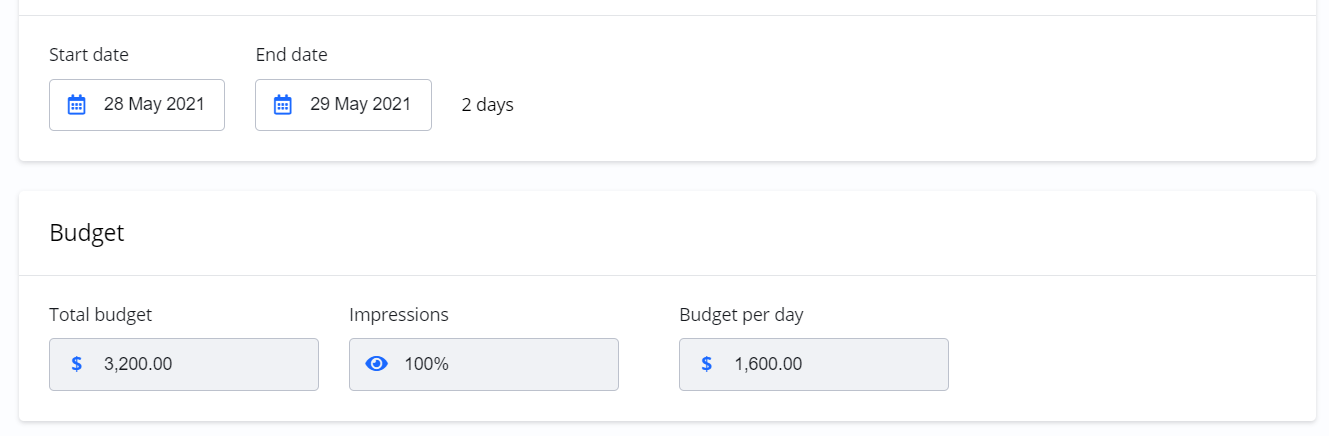Click the "End date" label
Viewport: 1329px width, 436px height.
(x=291, y=55)
